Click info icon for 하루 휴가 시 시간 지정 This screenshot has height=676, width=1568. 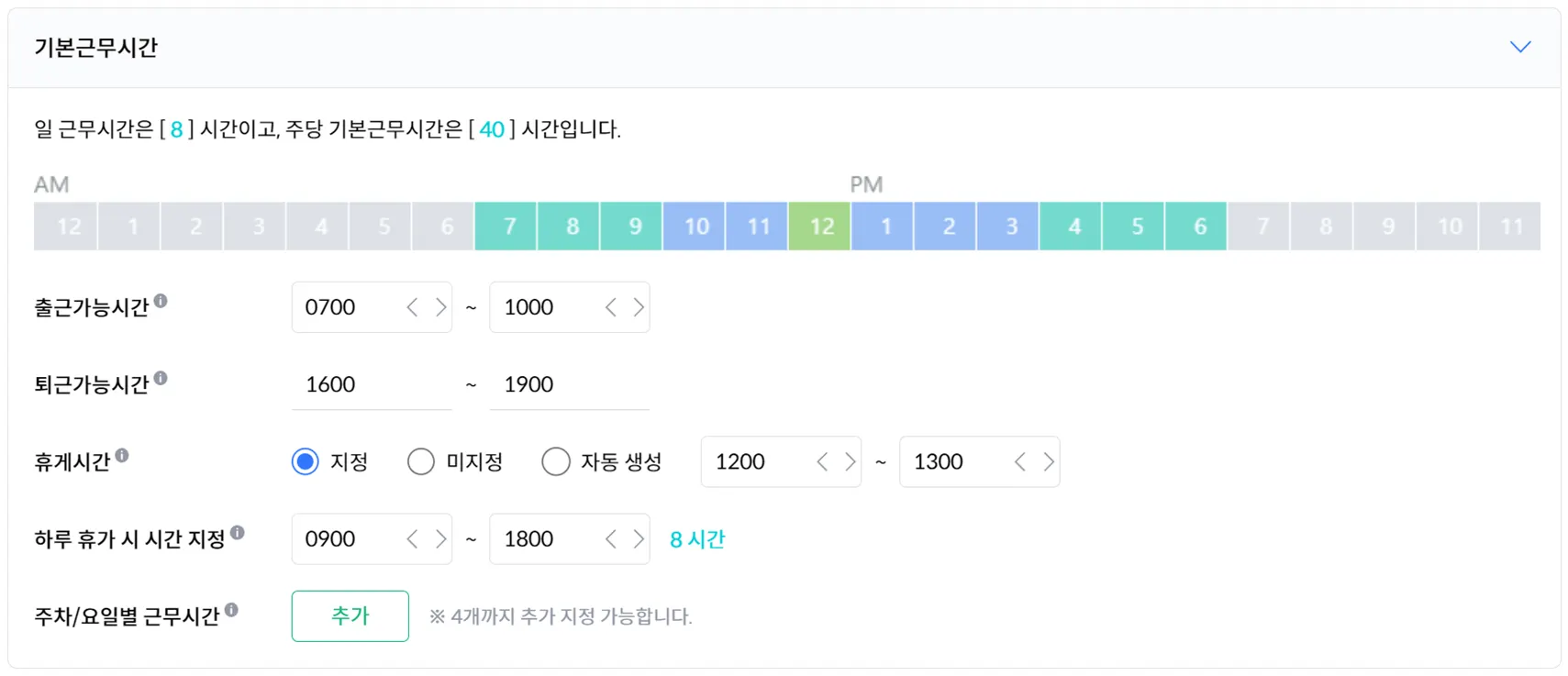coord(238,532)
